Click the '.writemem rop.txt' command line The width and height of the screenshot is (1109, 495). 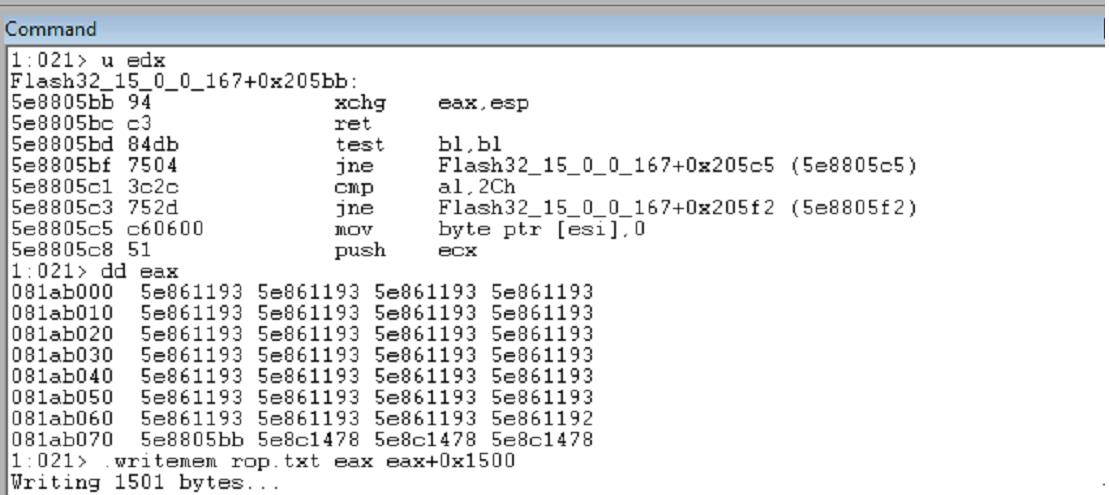[263, 461]
